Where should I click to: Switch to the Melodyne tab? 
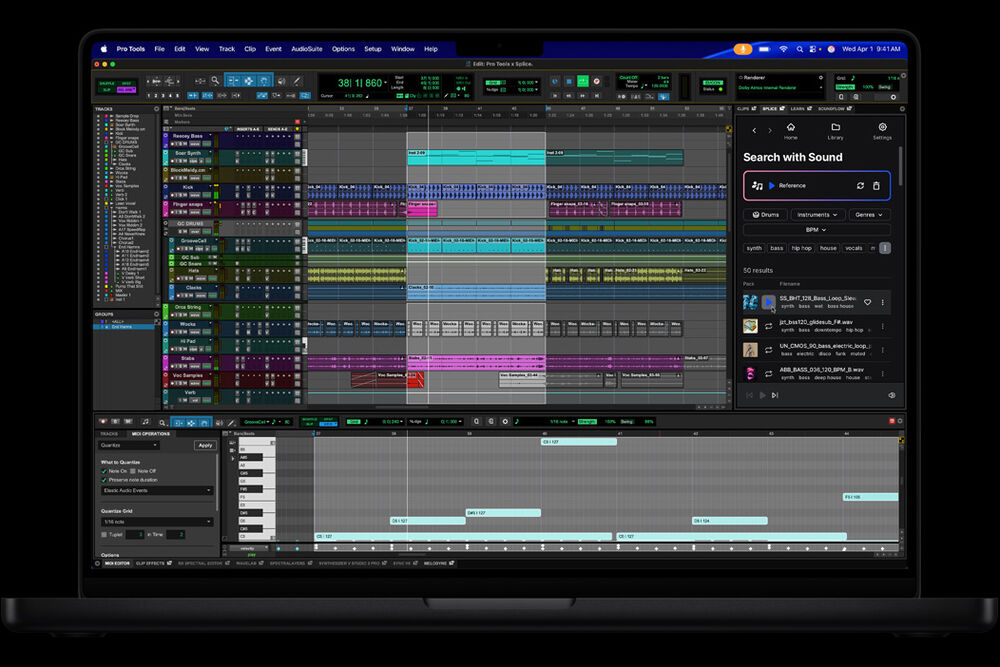coord(439,564)
